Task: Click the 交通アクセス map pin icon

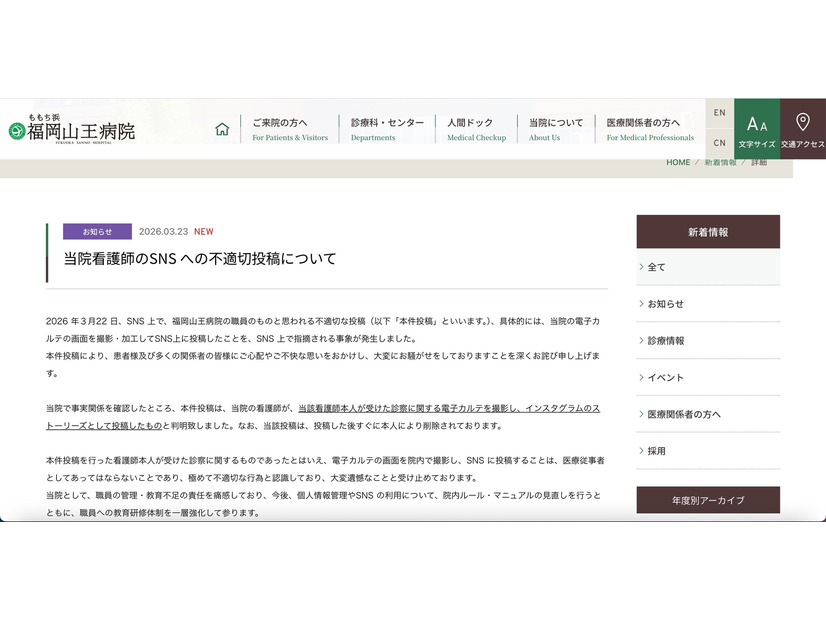Action: (803, 128)
